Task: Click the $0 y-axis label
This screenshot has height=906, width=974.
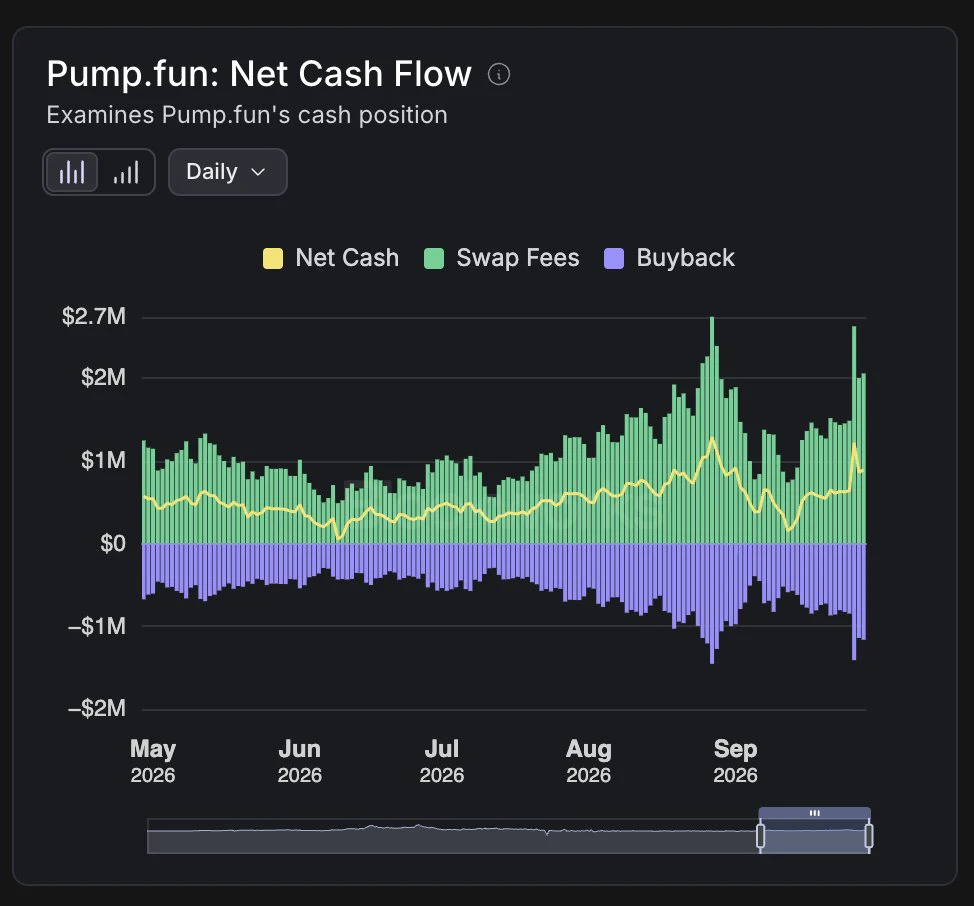Action: [x=112, y=543]
